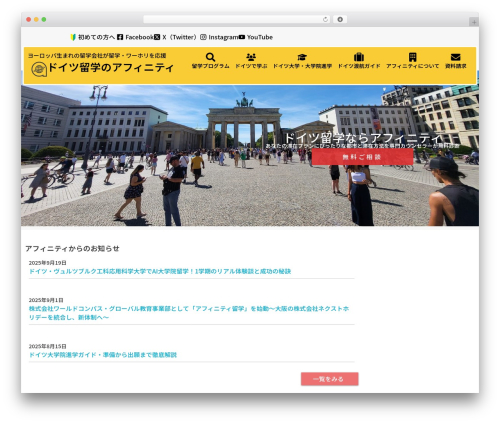This screenshot has height=423, width=500.
Task: Click the building icon for アフィニティについて
Action: [412, 57]
